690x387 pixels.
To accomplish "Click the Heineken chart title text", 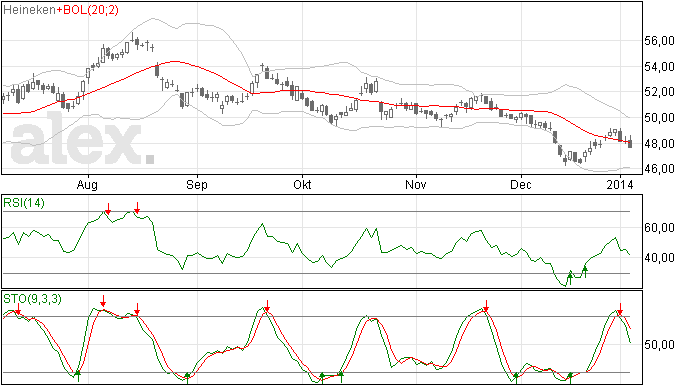I will click(29, 10).
